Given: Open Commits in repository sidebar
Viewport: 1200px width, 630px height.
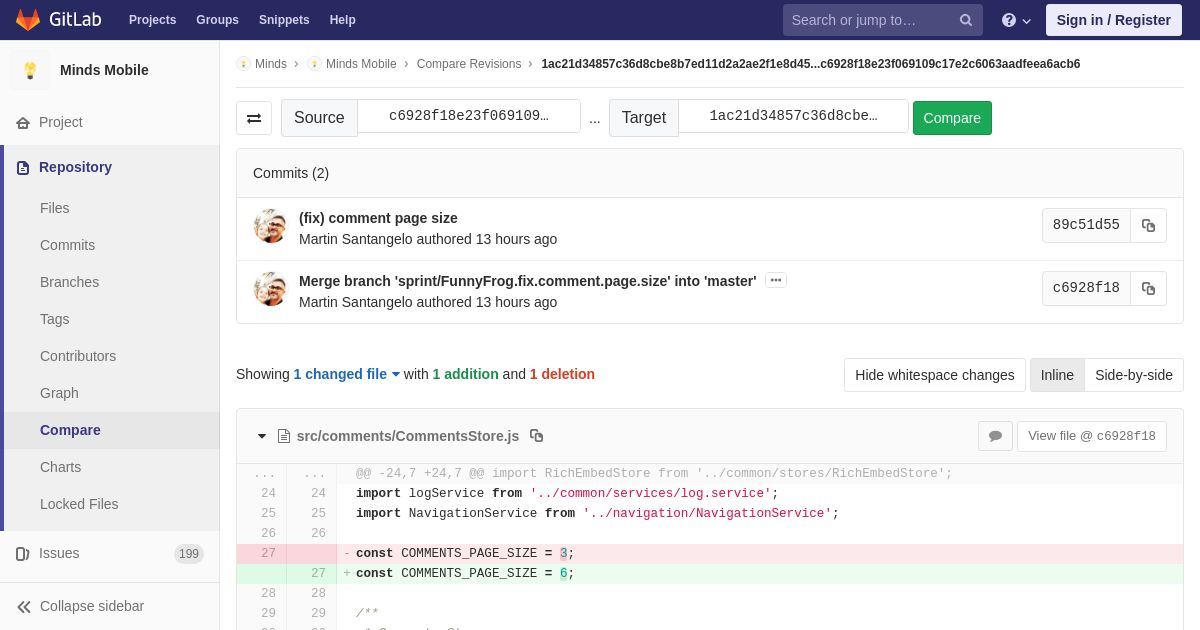Looking at the screenshot, I should (67, 245).
